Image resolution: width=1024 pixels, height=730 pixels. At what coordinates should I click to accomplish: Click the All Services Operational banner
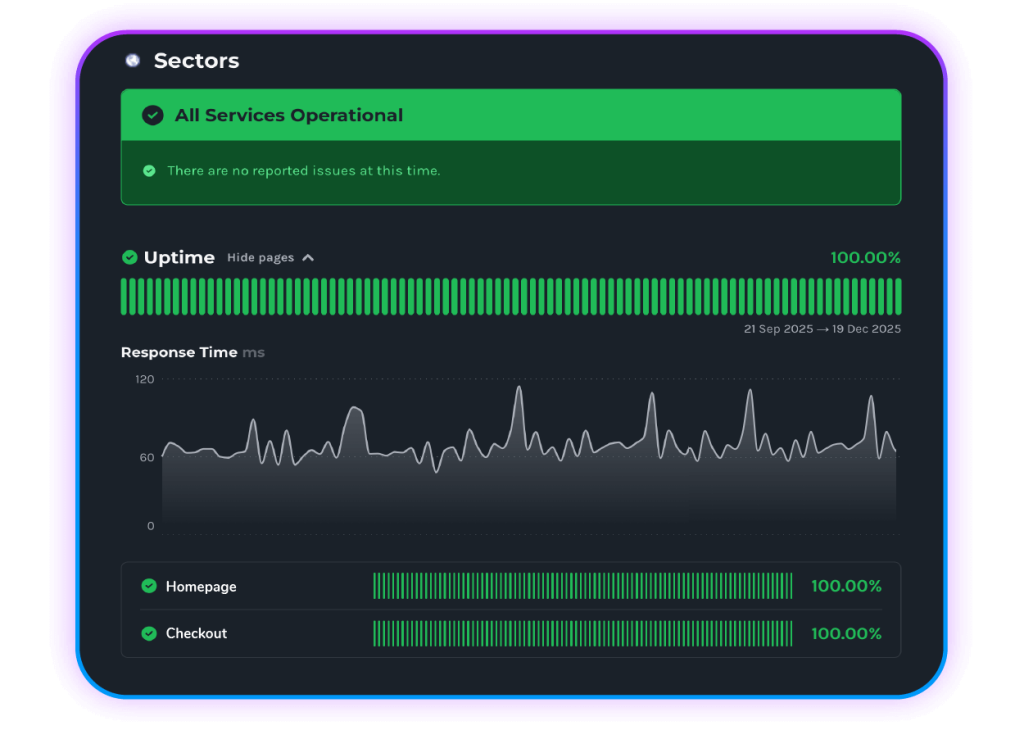coord(510,116)
